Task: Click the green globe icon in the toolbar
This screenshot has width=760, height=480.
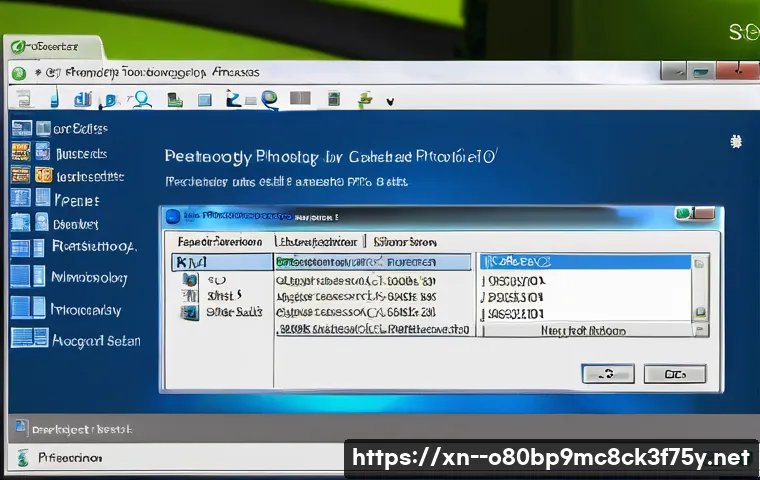Action: pos(268,98)
